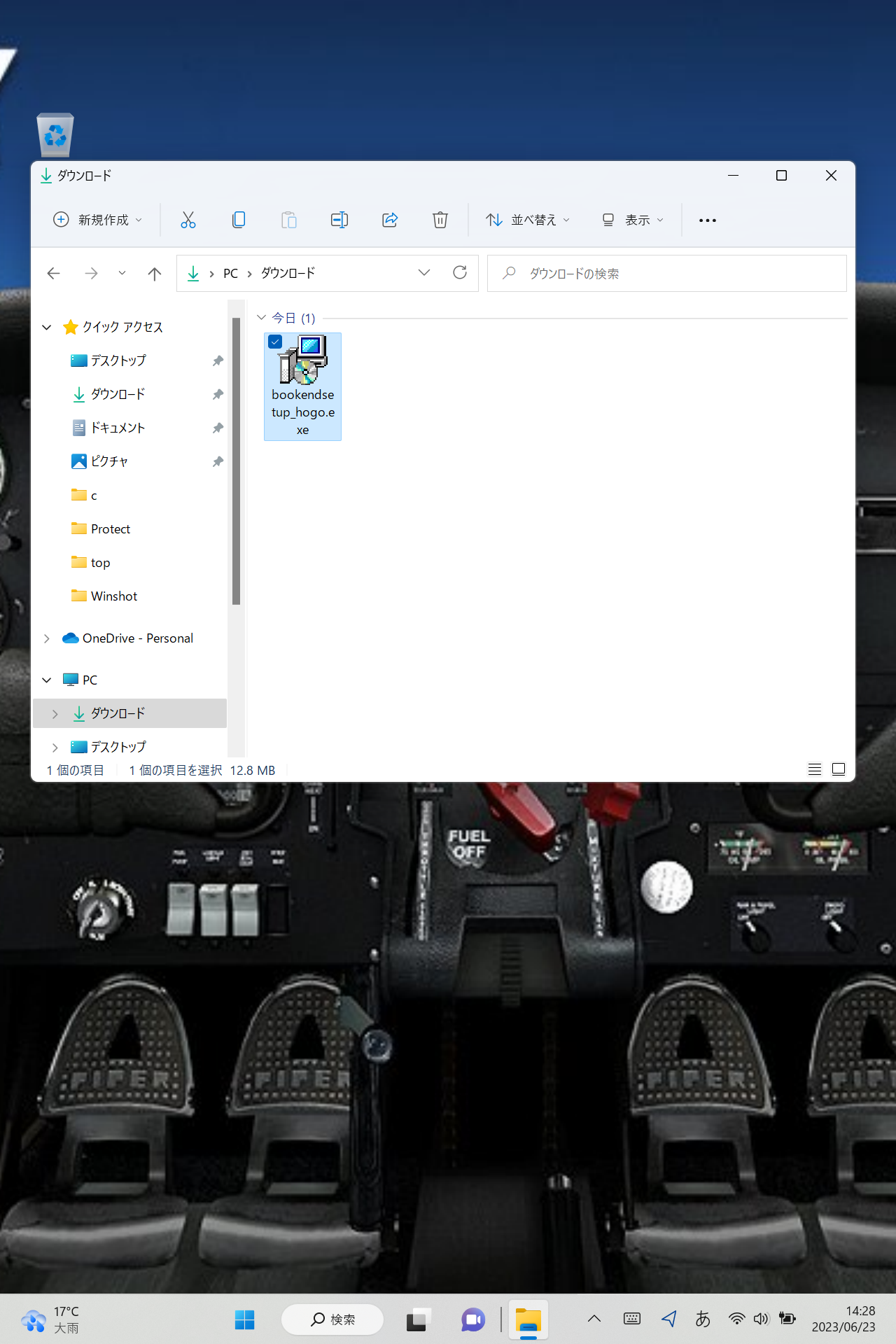
Task: Open the See more ellipsis button
Action: (708, 220)
